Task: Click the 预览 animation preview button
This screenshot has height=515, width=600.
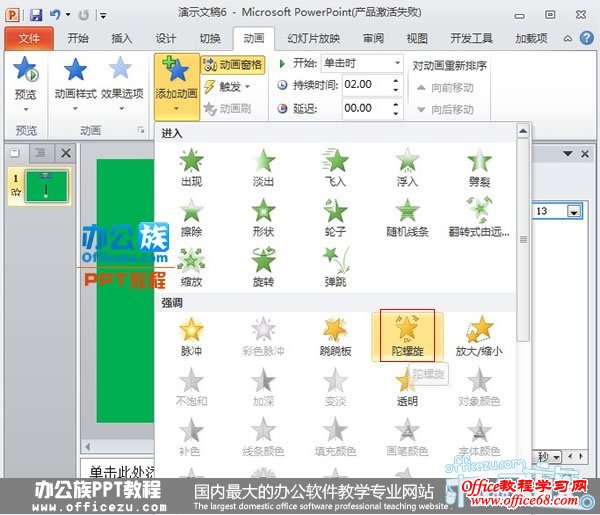Action: point(25,80)
